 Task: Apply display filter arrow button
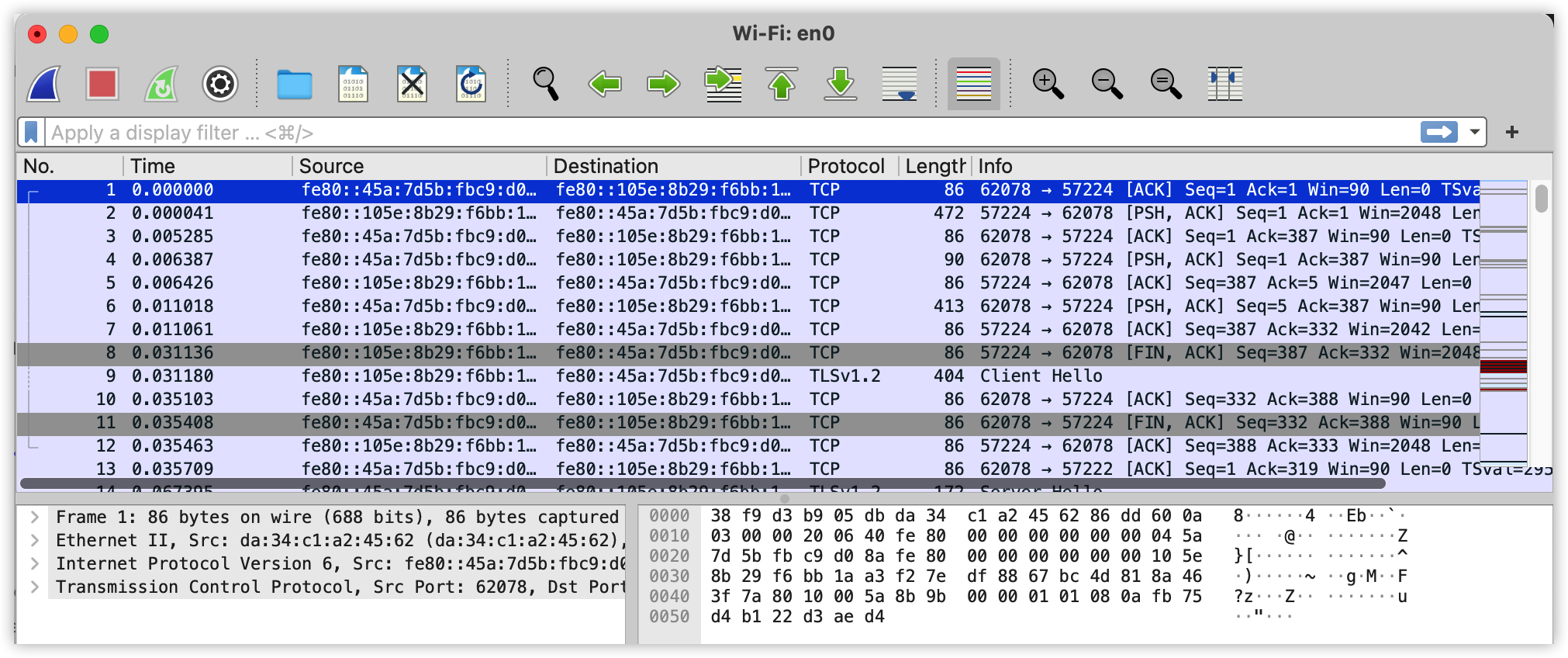click(x=1439, y=133)
